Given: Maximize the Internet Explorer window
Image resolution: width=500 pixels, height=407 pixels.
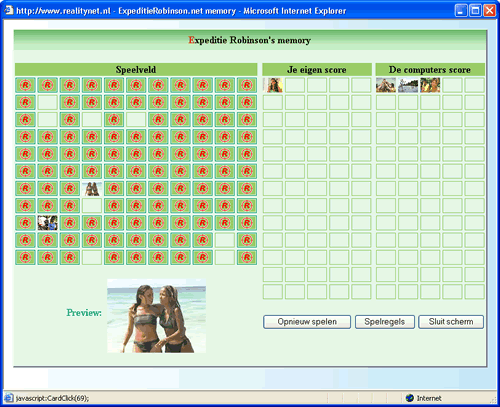Looking at the screenshot, I should [475, 11].
